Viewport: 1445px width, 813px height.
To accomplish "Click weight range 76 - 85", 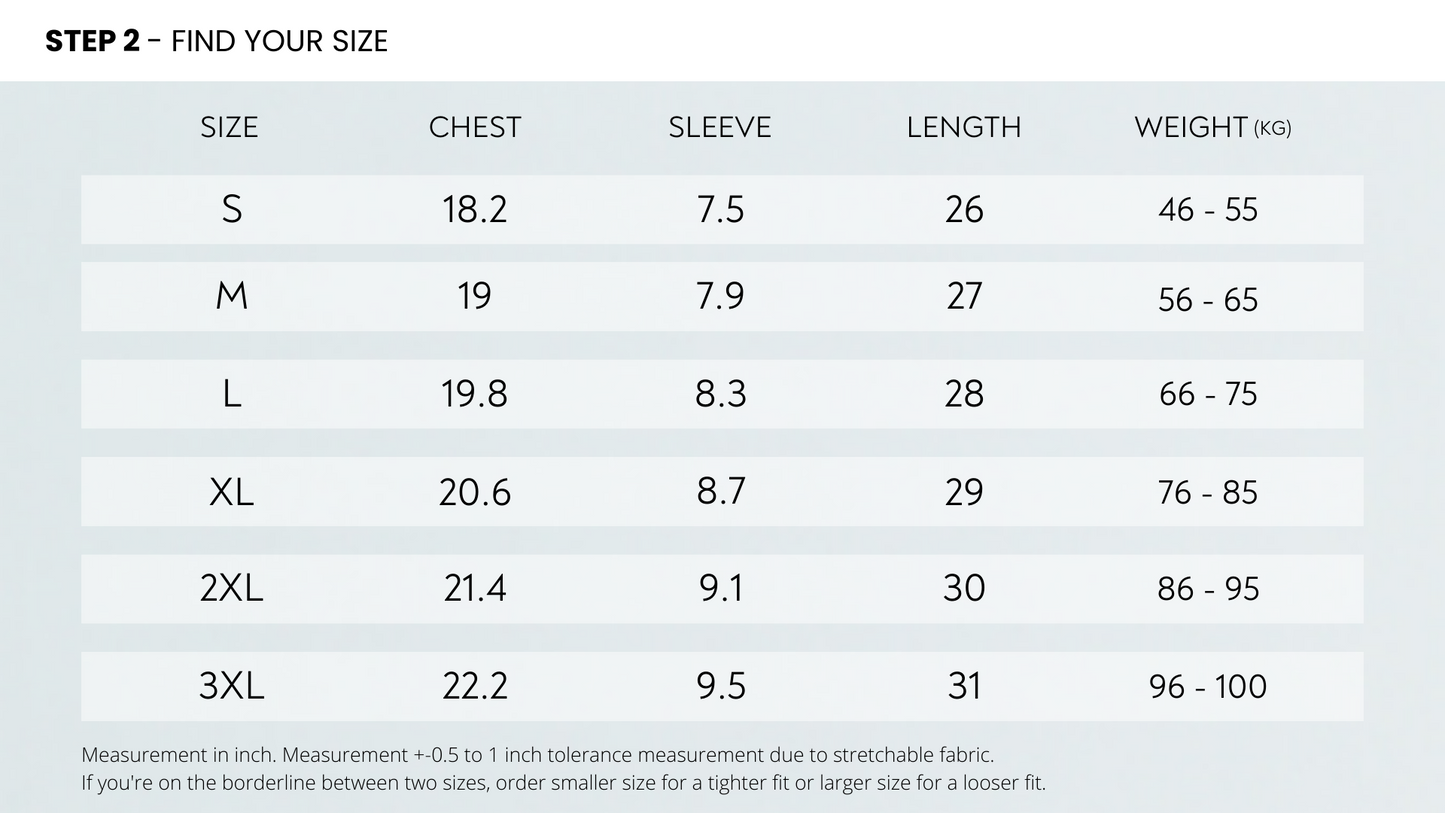I will 1208,492.
